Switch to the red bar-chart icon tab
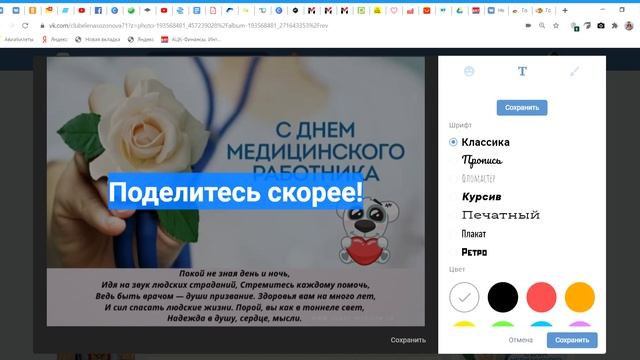This screenshot has height=360, width=640. [x=410, y=10]
